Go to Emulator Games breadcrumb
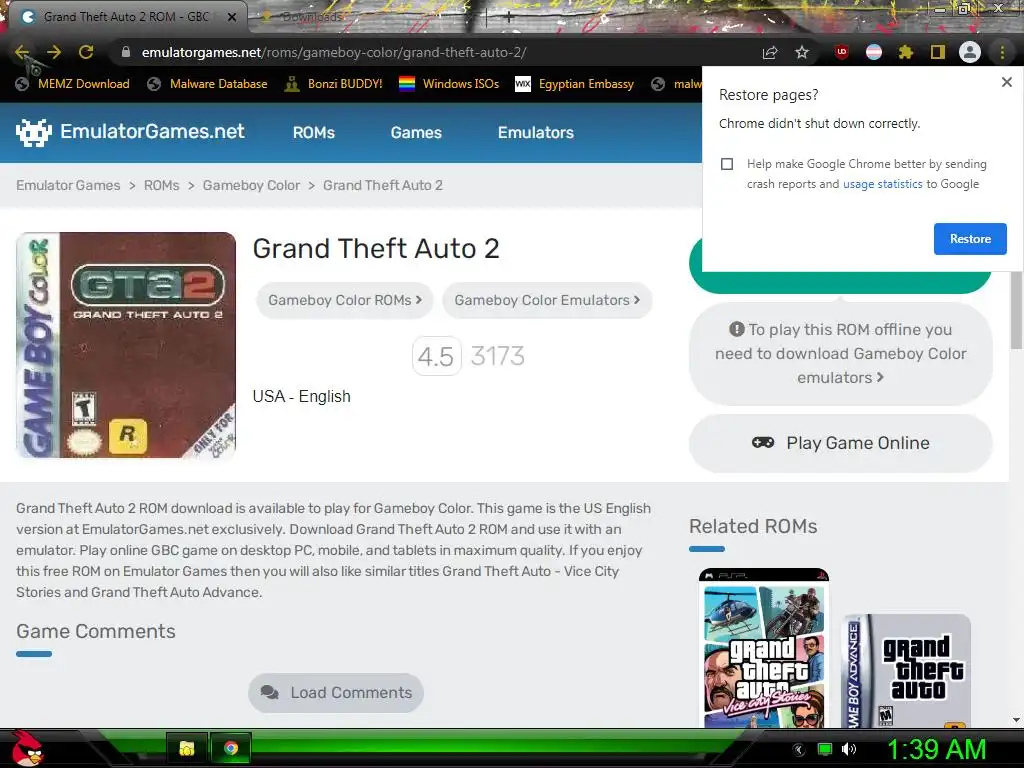 [68, 185]
